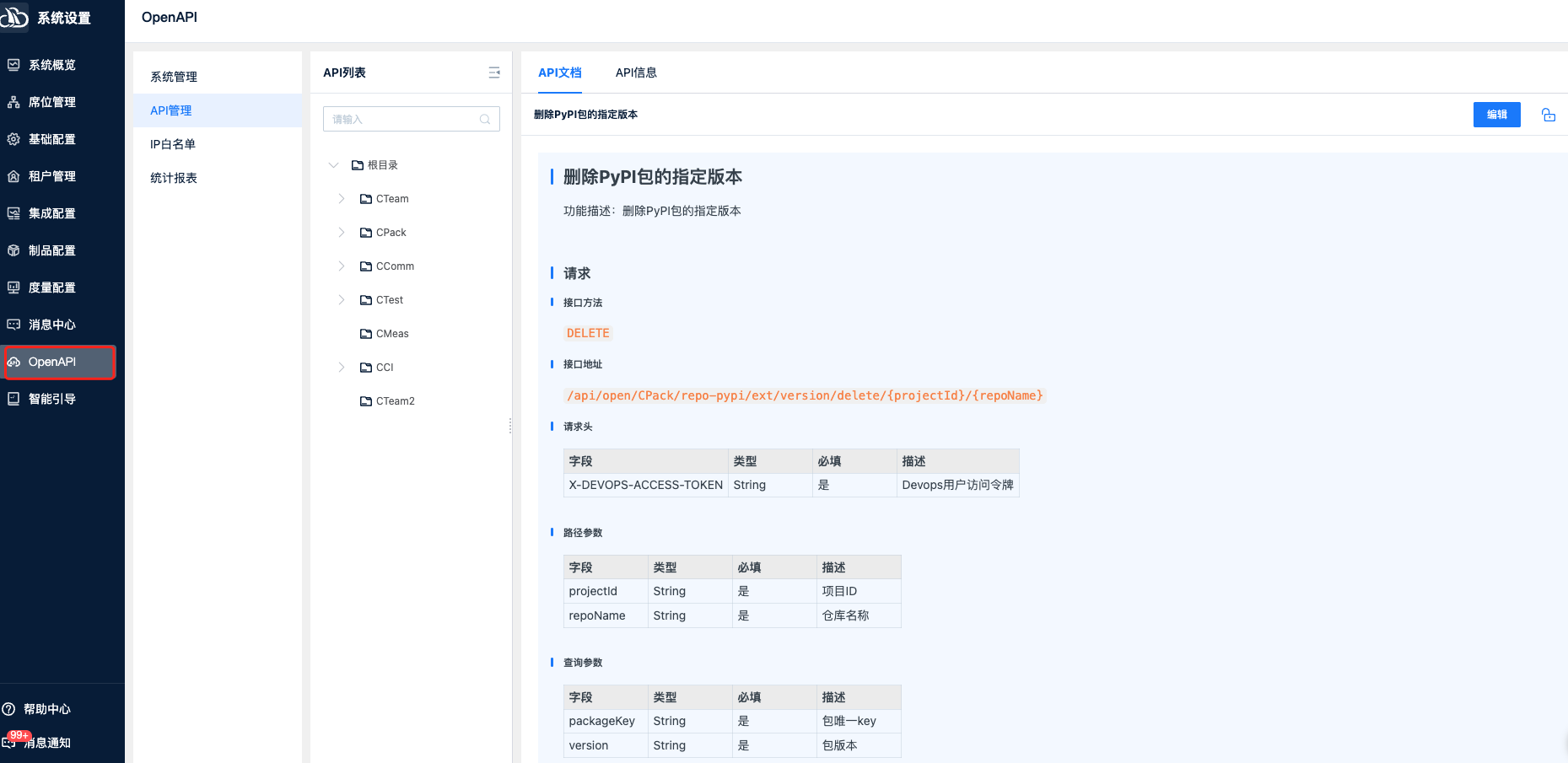Select 系统管理 menu item

[218, 77]
